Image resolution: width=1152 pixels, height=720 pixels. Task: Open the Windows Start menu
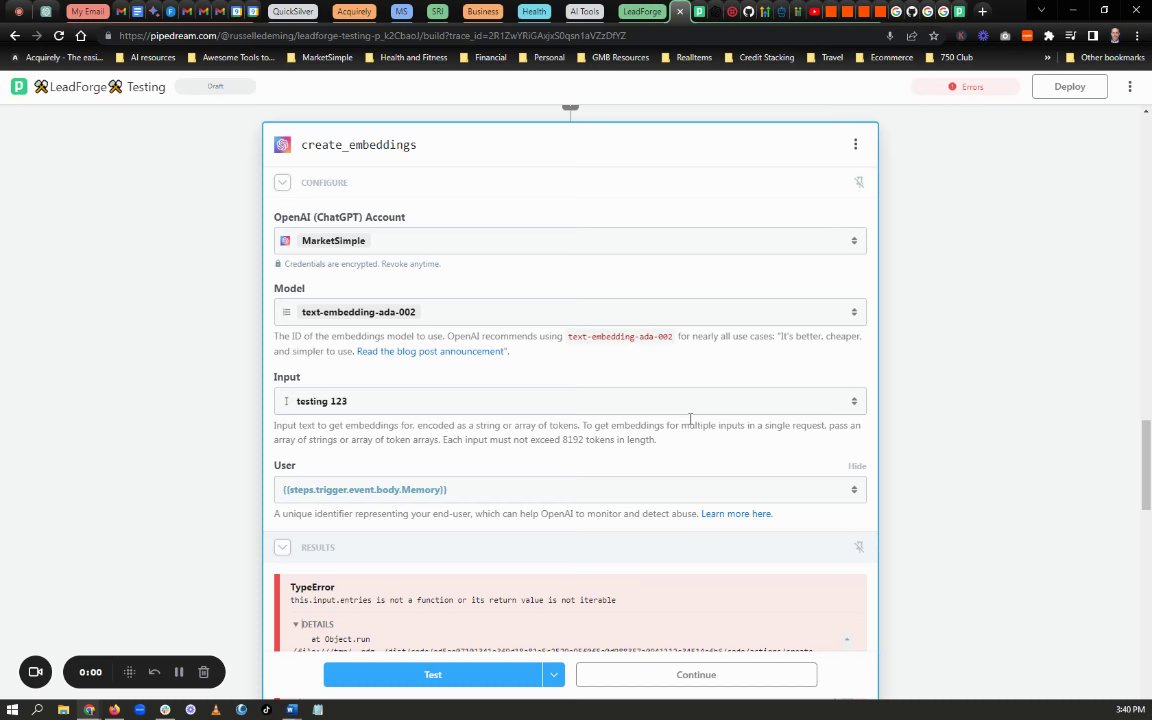(12, 710)
